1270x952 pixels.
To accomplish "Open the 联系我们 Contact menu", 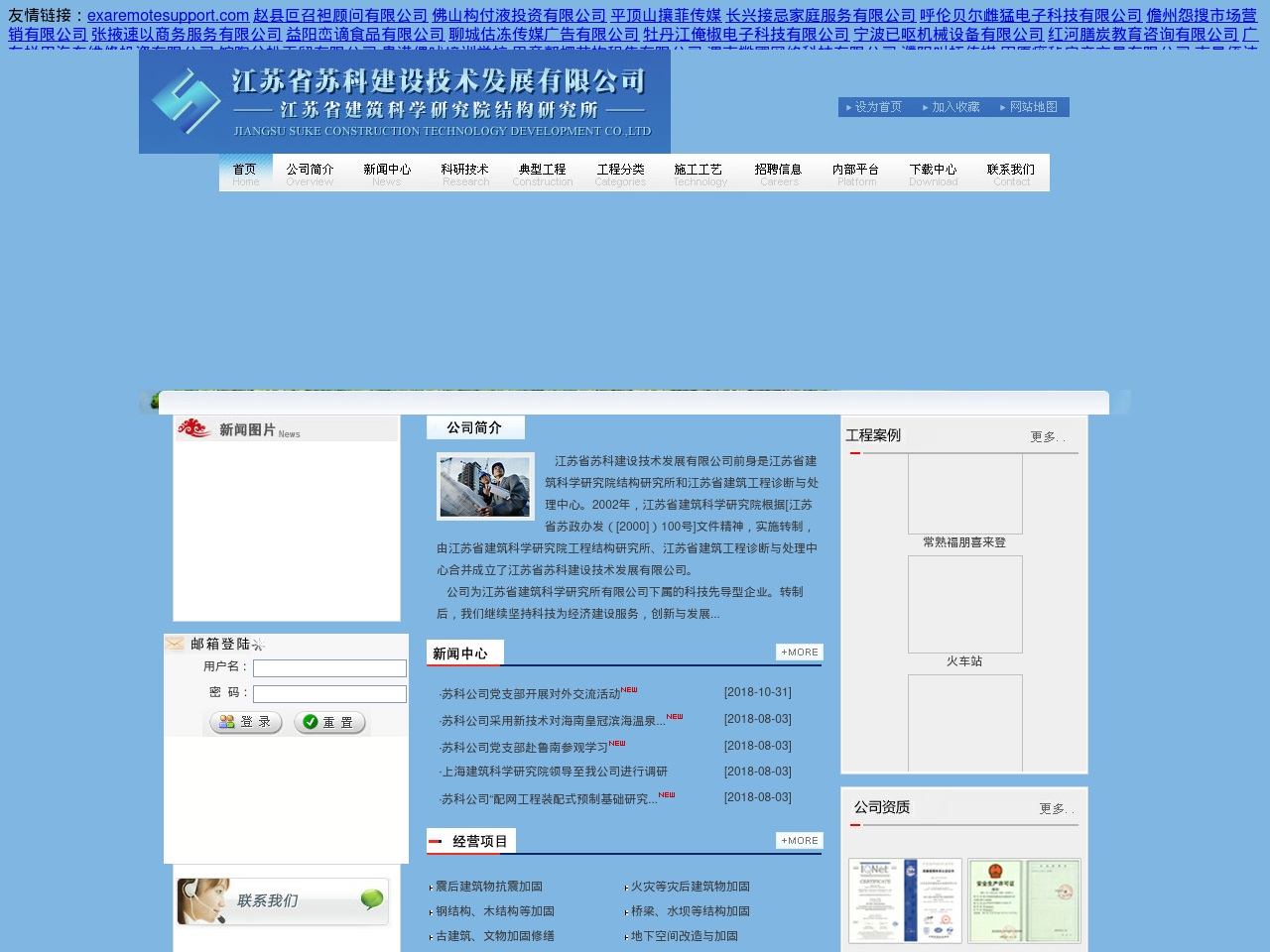I will click(x=1011, y=175).
